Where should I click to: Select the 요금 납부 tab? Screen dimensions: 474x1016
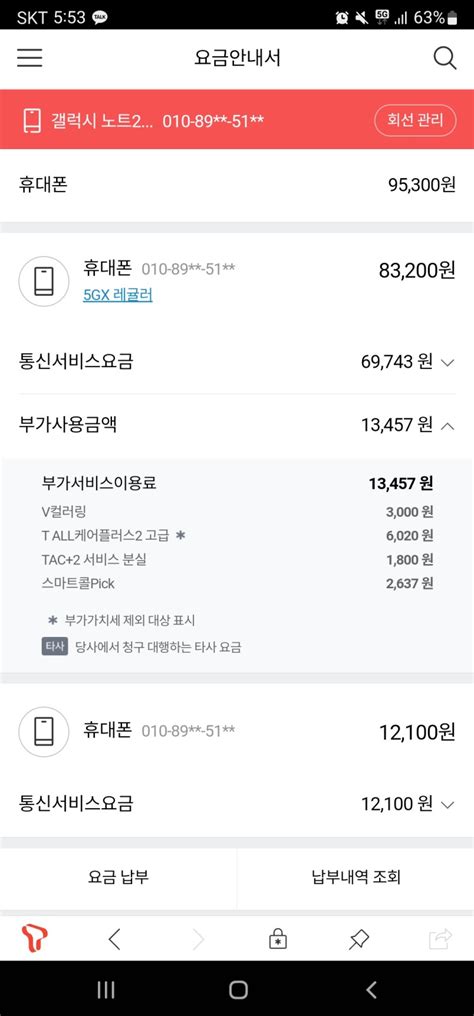118,878
